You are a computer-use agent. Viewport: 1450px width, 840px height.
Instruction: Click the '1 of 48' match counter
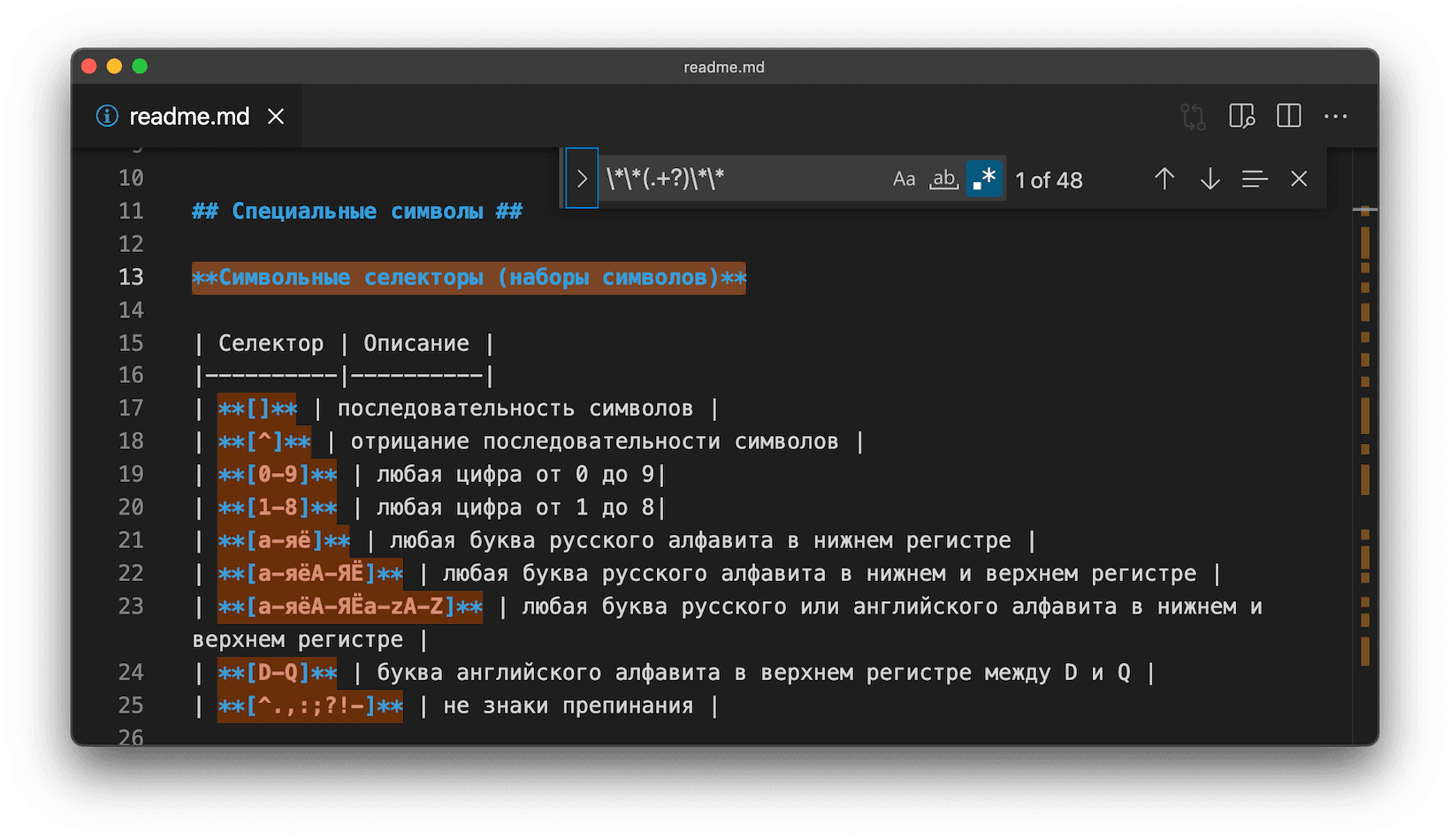pos(1049,180)
